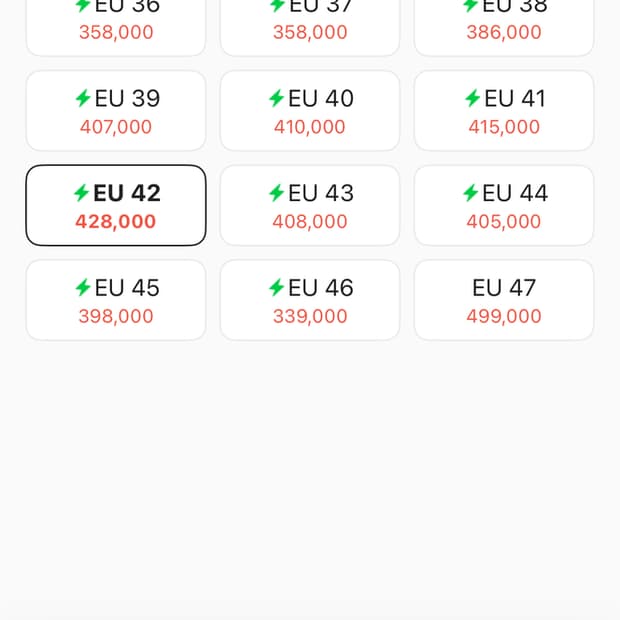
Task: Tap the lowest price 339,000
Action: tap(310, 316)
